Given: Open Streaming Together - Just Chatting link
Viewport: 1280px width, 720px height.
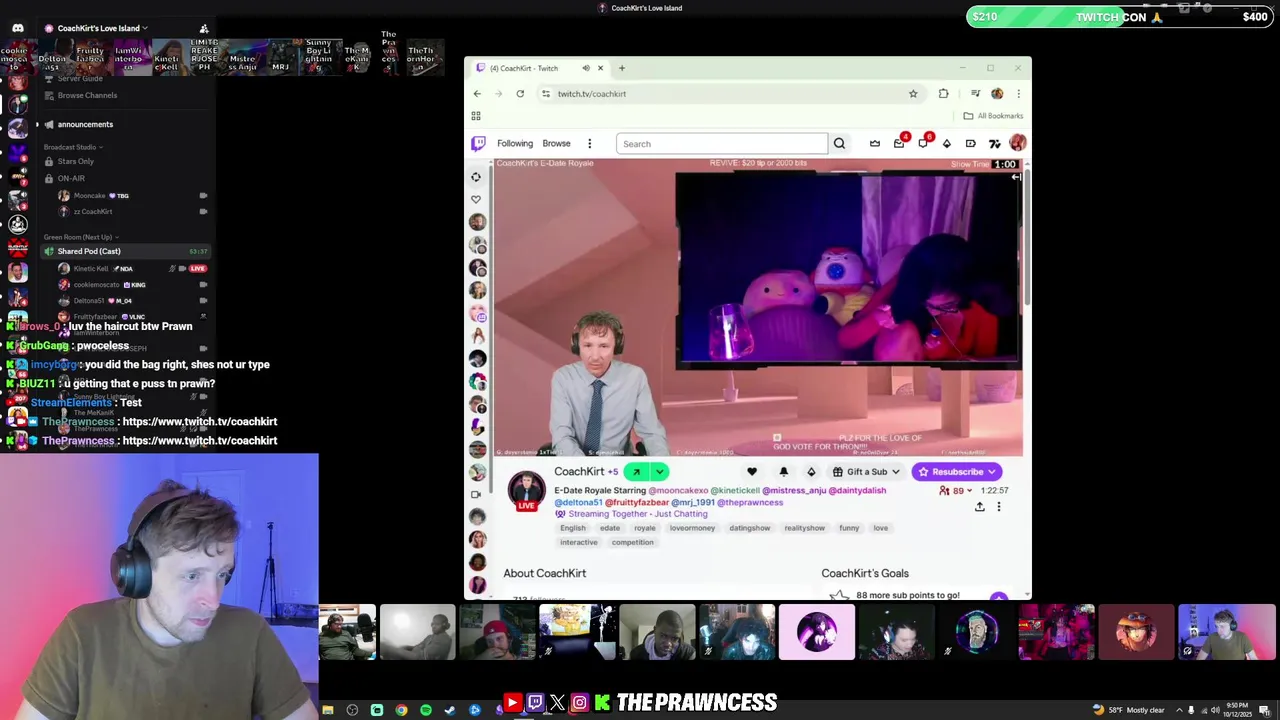Looking at the screenshot, I should tap(638, 514).
